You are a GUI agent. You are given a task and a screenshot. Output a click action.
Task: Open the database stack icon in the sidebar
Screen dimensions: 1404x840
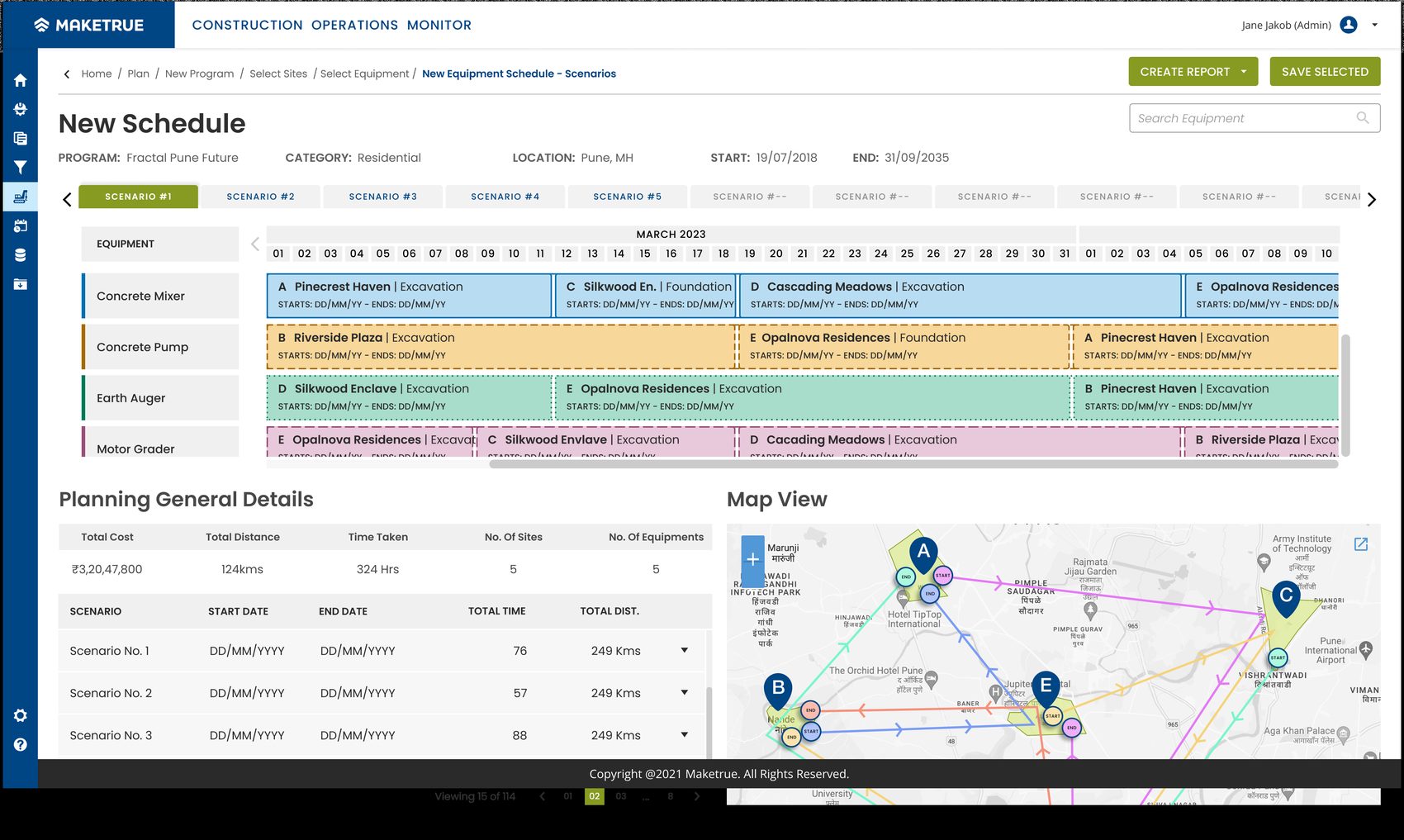coord(21,255)
